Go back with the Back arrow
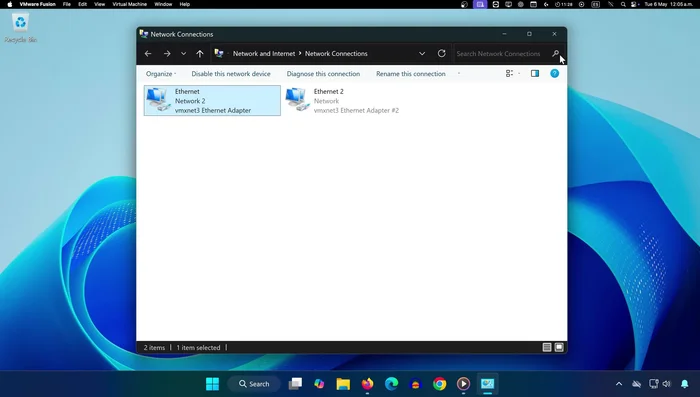This screenshot has height=397, width=700. pyautogui.click(x=148, y=54)
